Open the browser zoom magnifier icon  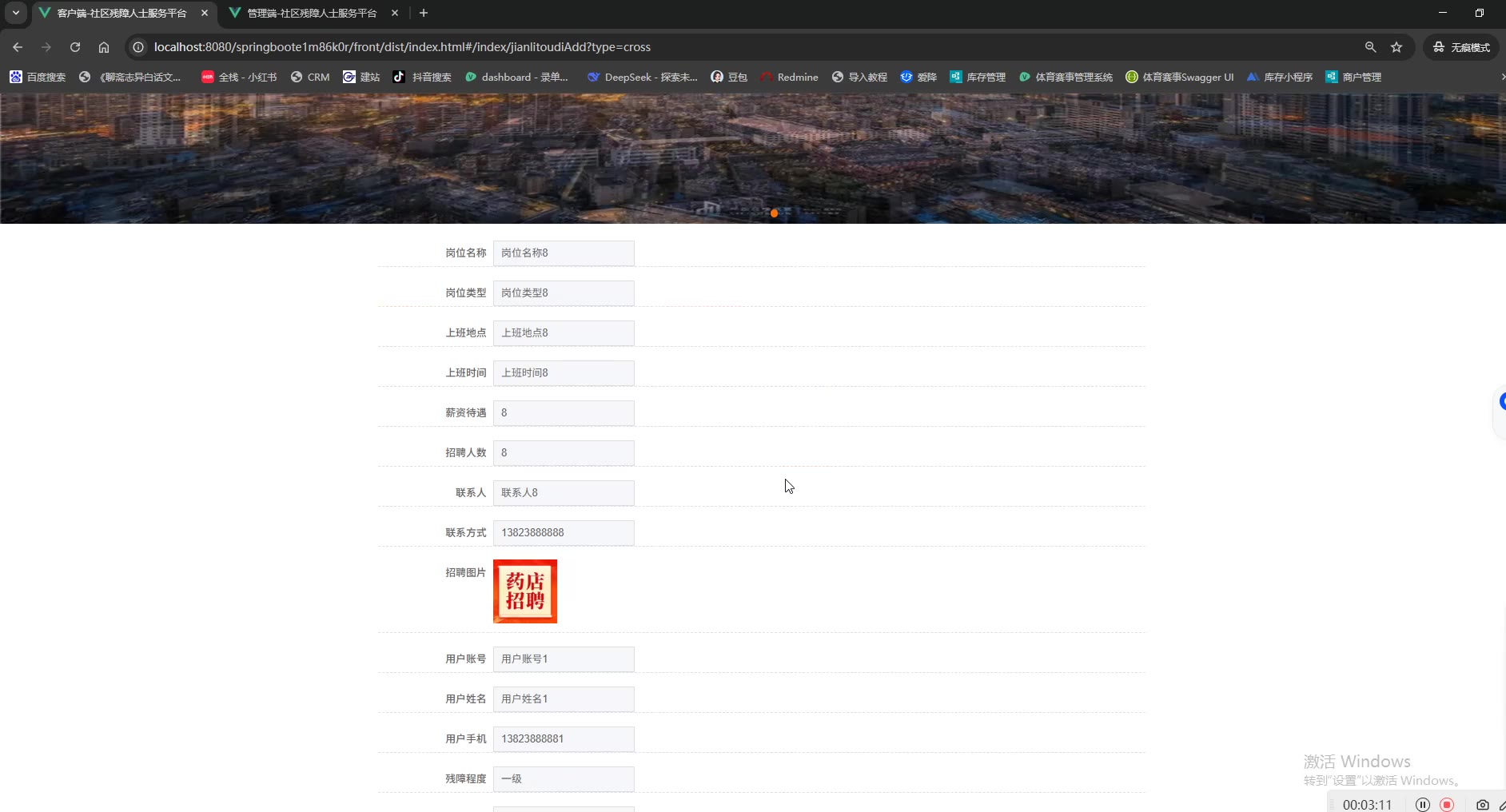tap(1370, 47)
